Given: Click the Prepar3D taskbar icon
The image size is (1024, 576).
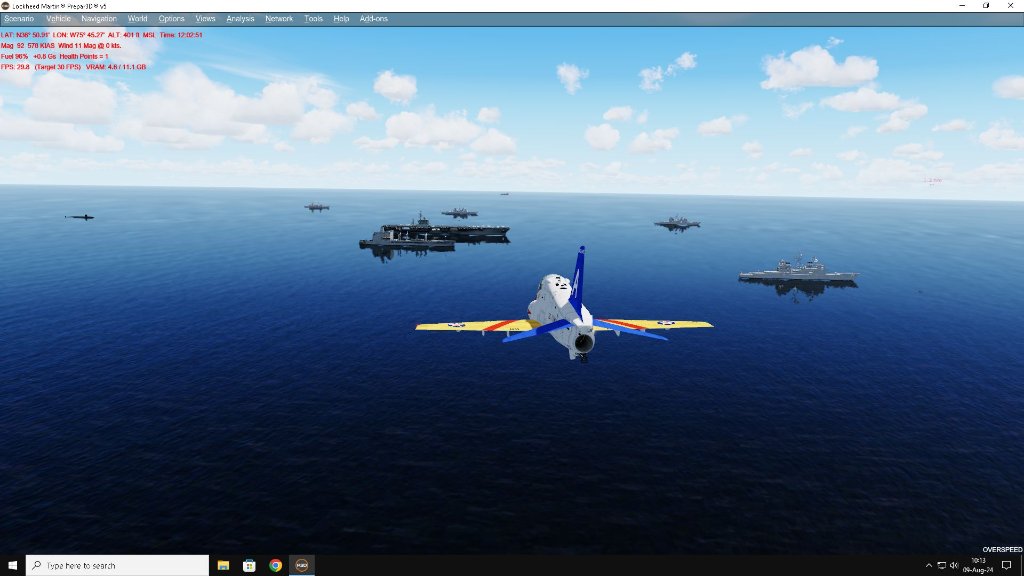Looking at the screenshot, I should click(301, 565).
